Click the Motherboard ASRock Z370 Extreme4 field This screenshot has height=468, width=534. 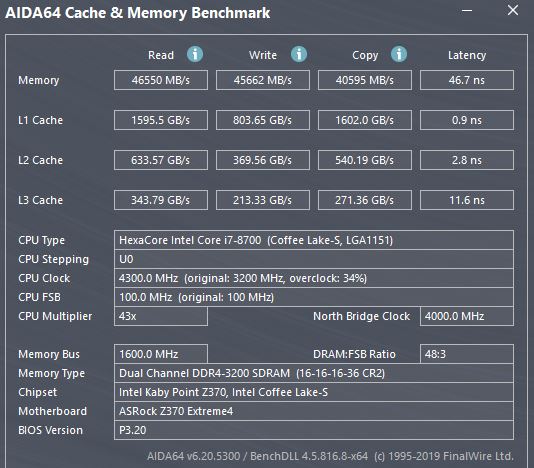point(314,411)
